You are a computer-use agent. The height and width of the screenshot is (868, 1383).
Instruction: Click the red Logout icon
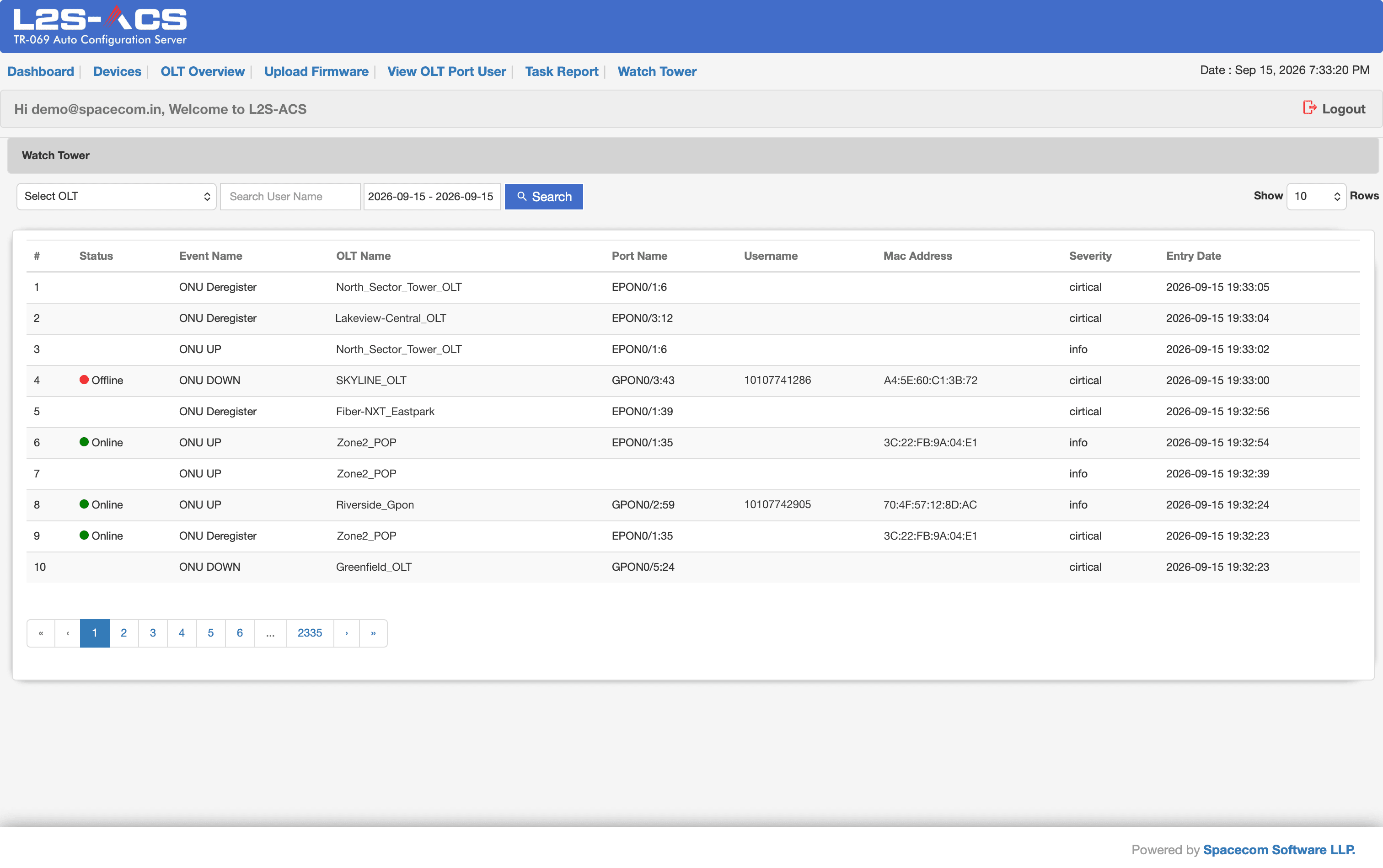pyautogui.click(x=1309, y=108)
